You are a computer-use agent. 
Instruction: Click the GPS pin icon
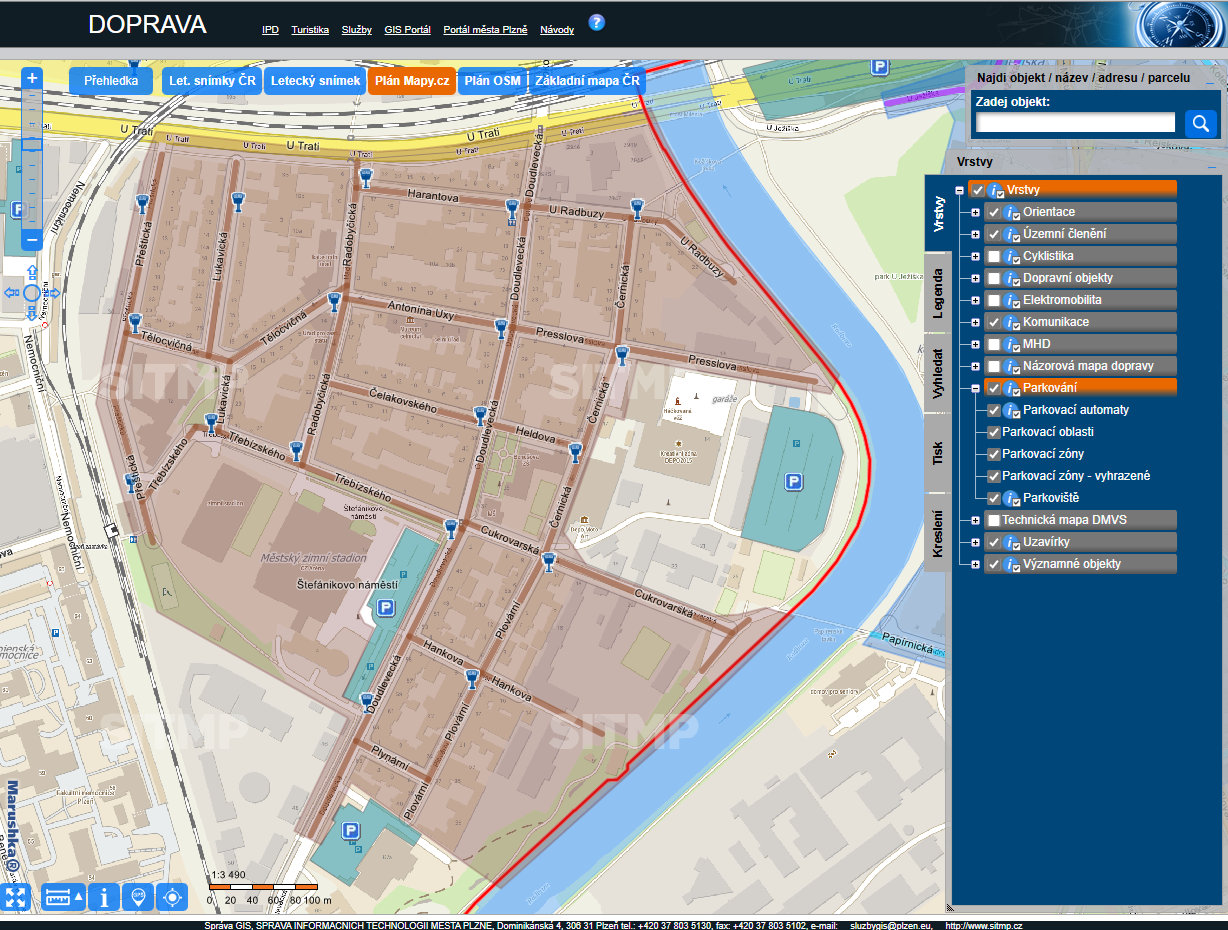138,897
